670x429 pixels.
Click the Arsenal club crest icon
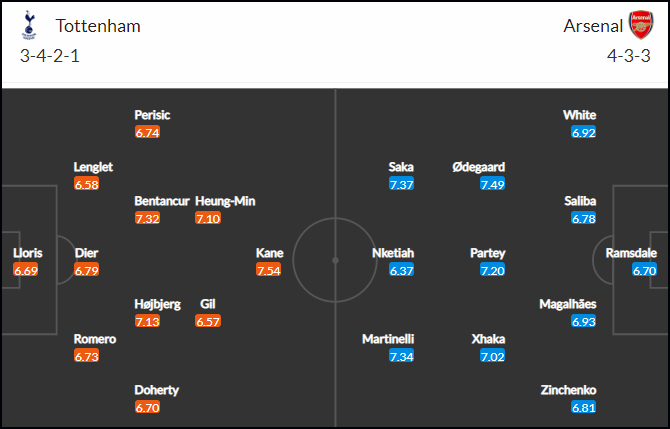(641, 25)
